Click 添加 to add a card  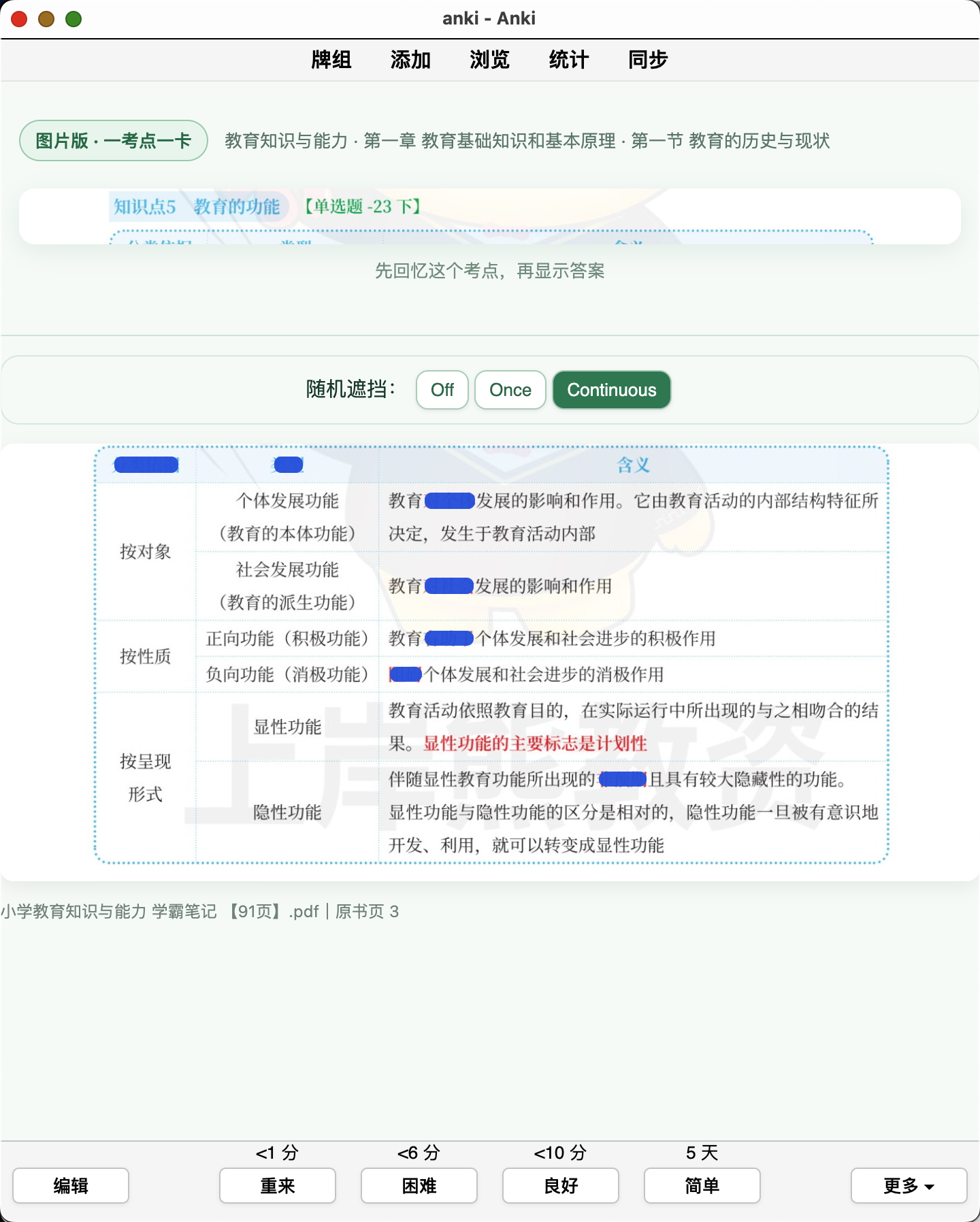(x=410, y=60)
